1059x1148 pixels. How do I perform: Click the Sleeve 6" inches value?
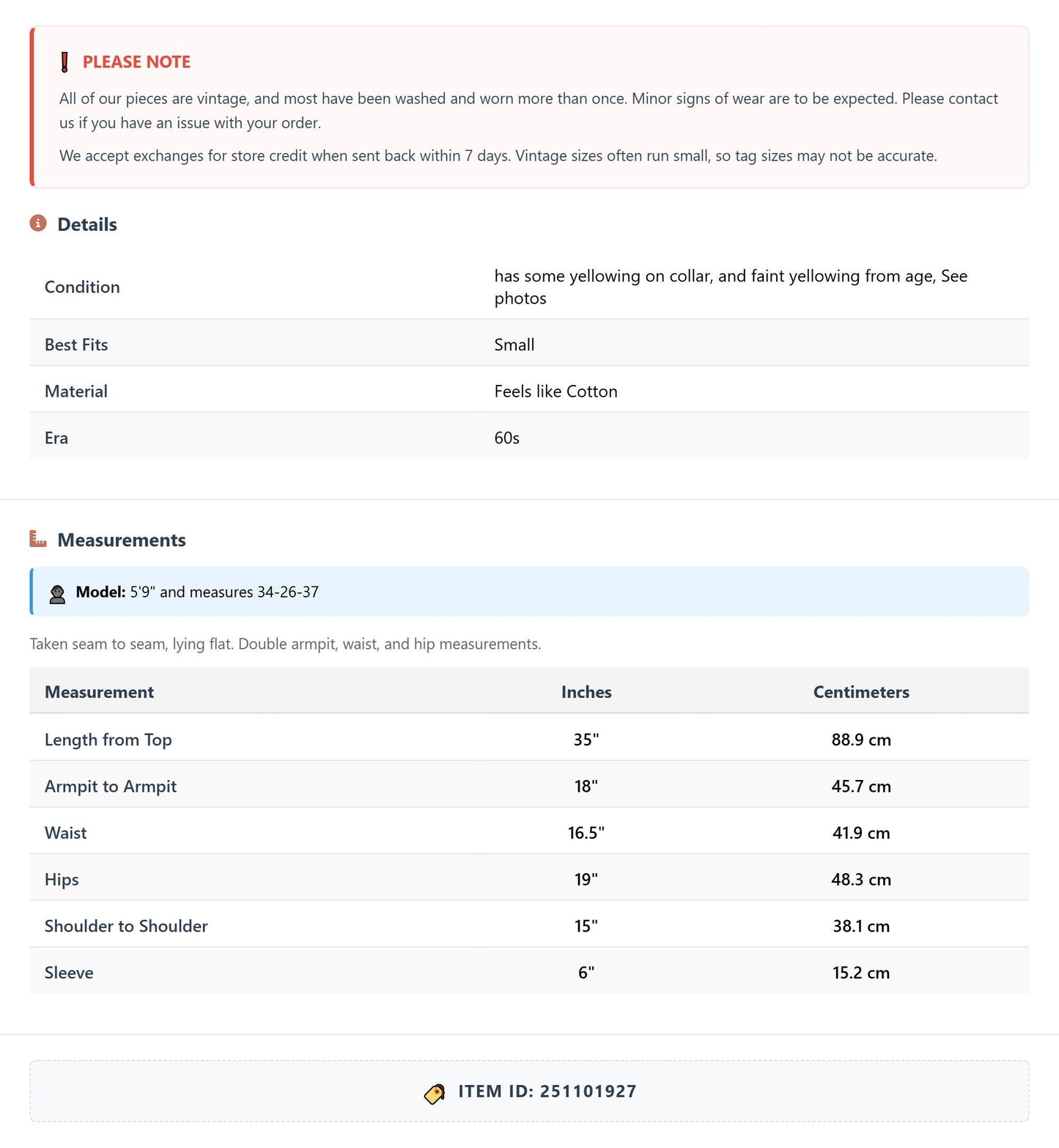(x=586, y=973)
